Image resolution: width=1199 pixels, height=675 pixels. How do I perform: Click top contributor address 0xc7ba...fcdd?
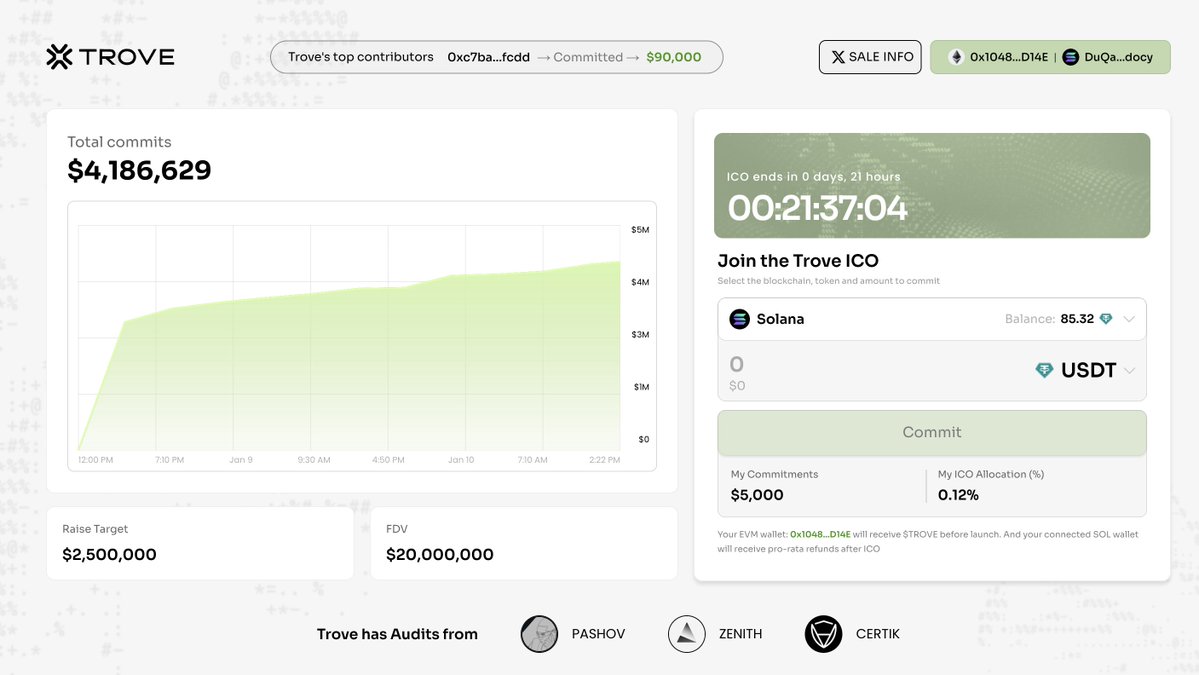[489, 57]
